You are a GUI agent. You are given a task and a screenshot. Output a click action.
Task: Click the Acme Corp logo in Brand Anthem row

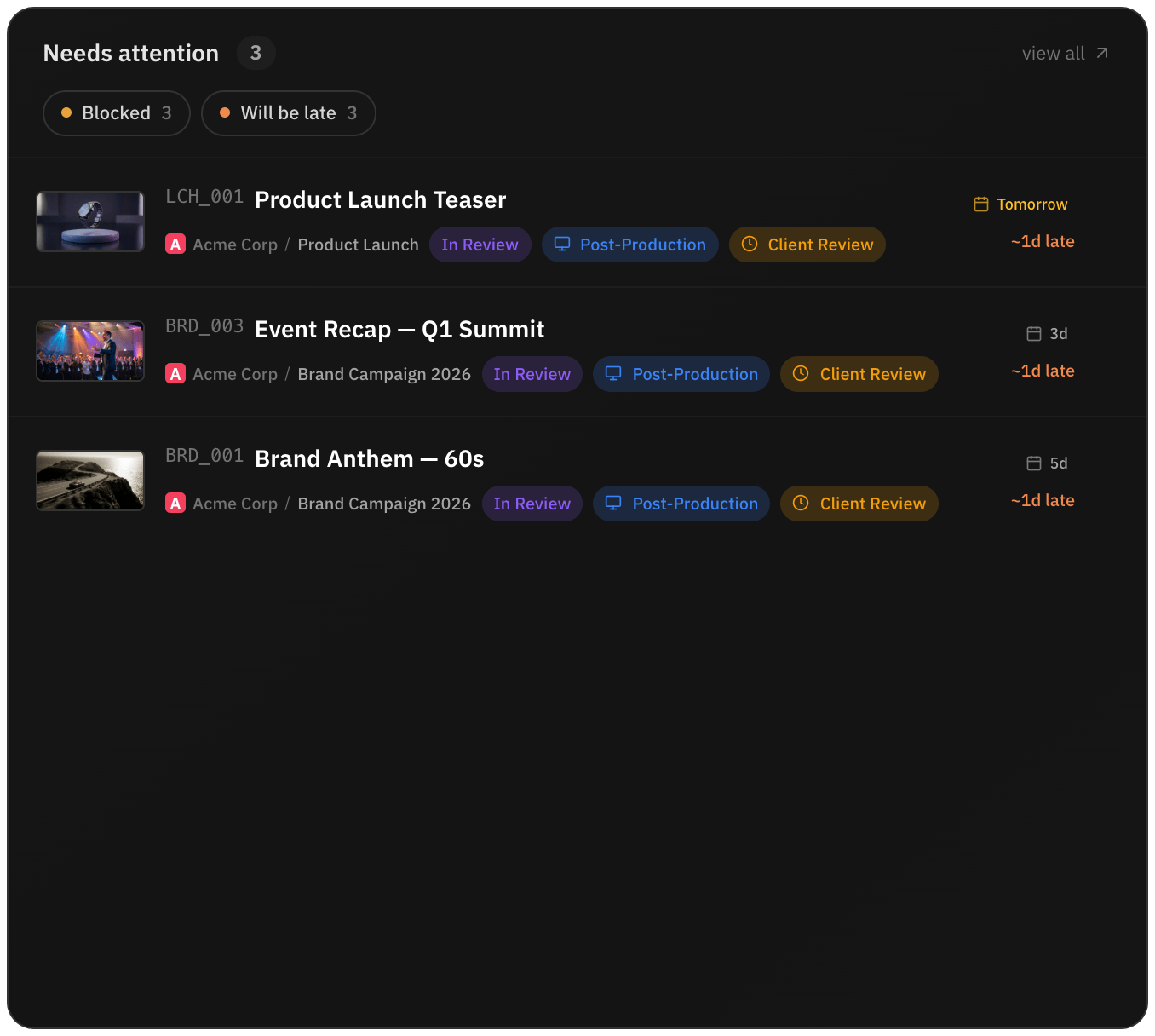(x=175, y=504)
